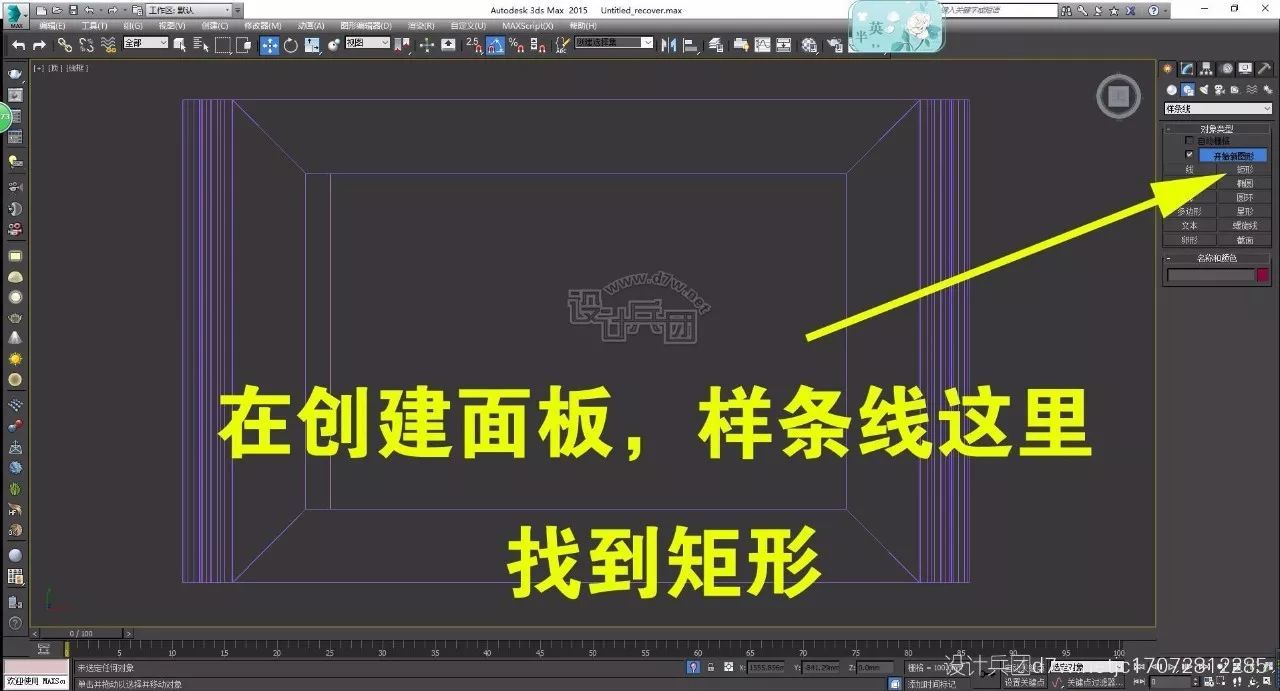The height and width of the screenshot is (691, 1280).
Task: Open Select by Name list icon
Action: [x=200, y=45]
